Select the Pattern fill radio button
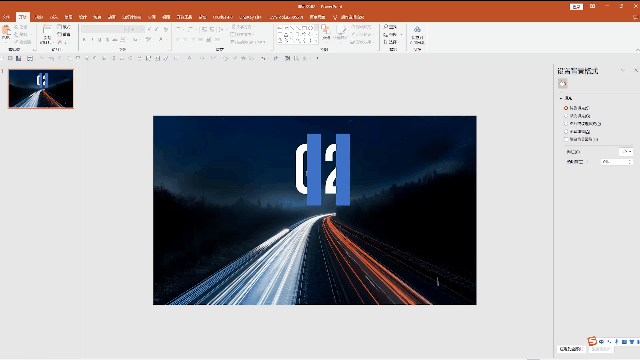This screenshot has height=360, width=640. [x=566, y=131]
